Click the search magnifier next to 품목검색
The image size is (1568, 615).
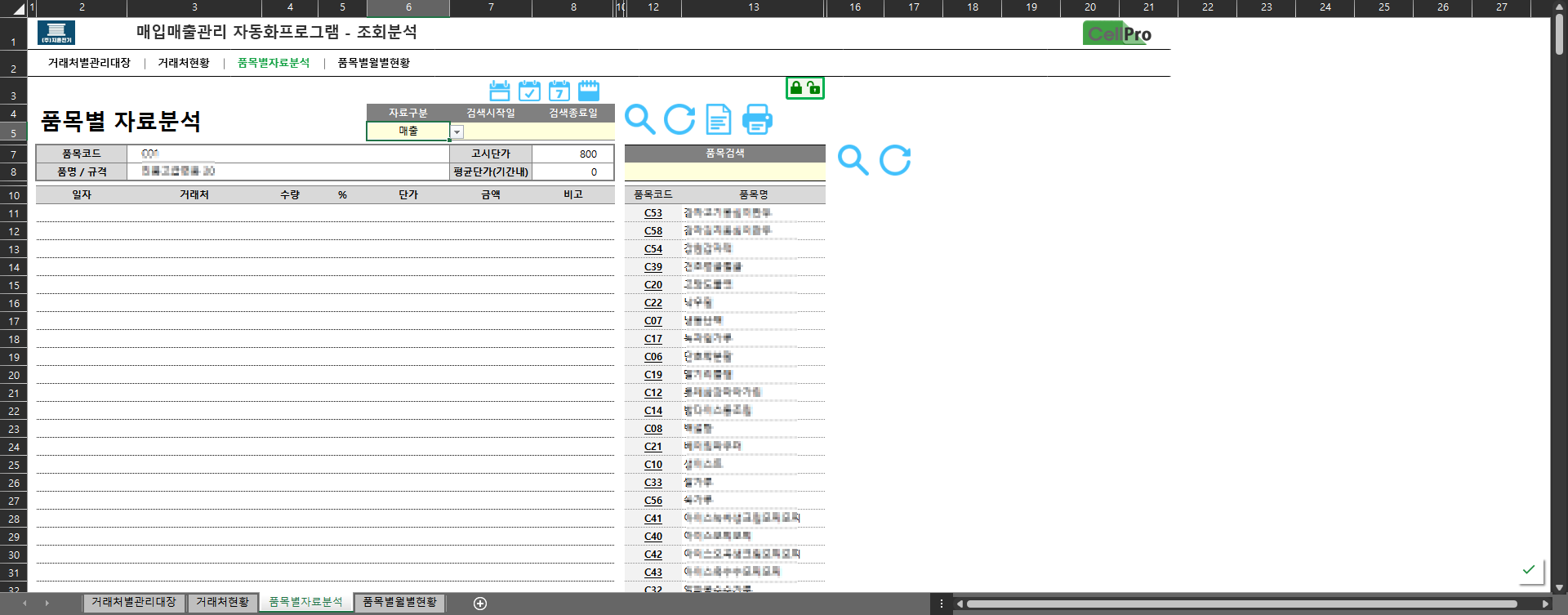tap(853, 160)
